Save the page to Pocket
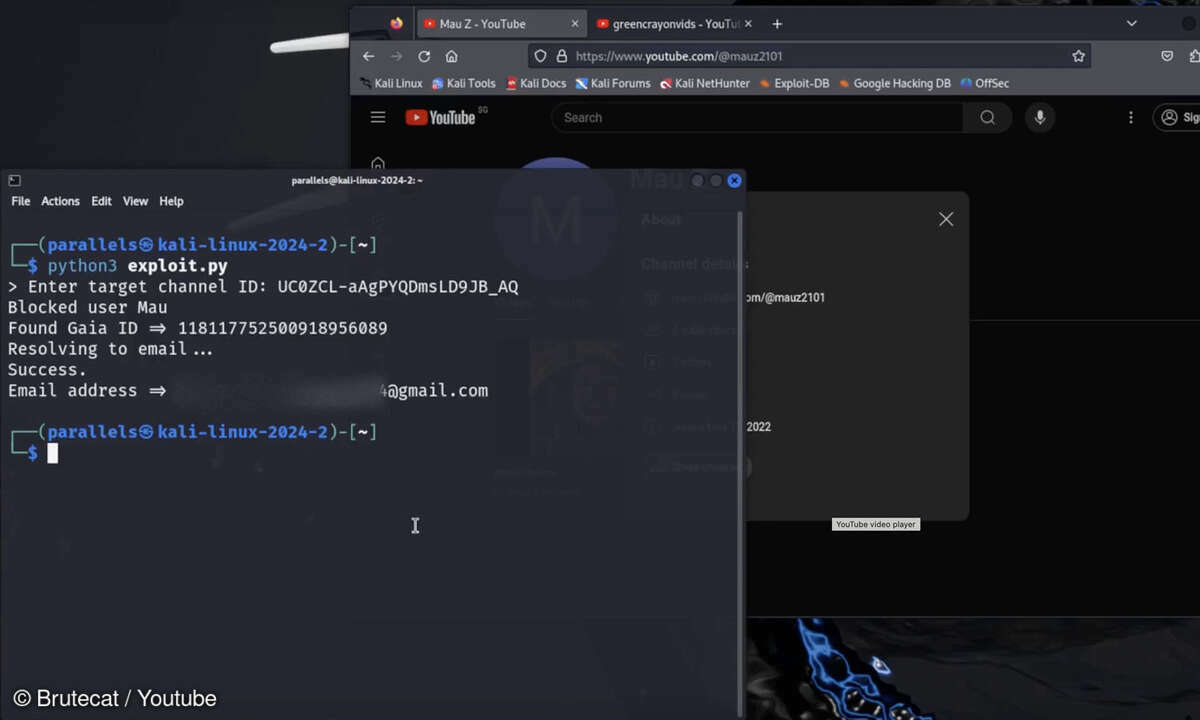This screenshot has height=720, width=1200. point(1168,56)
